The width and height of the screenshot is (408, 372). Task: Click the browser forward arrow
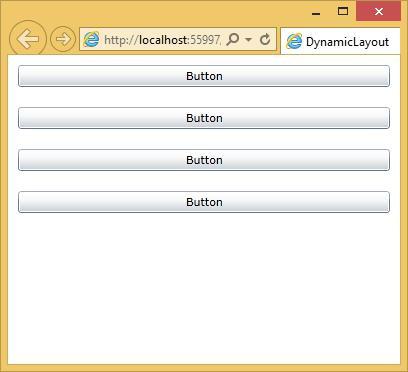point(63,39)
